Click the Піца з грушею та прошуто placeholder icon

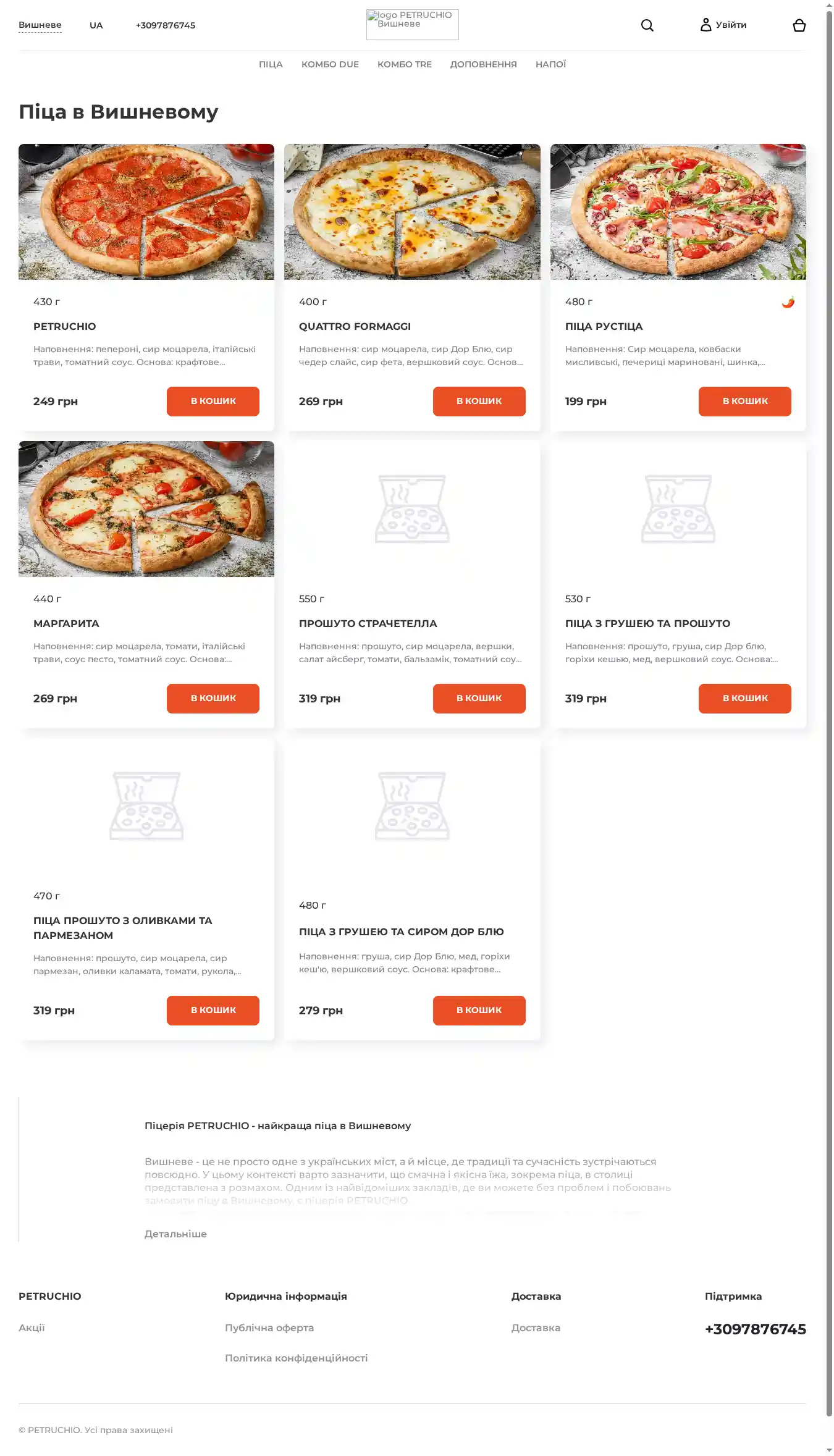[678, 509]
